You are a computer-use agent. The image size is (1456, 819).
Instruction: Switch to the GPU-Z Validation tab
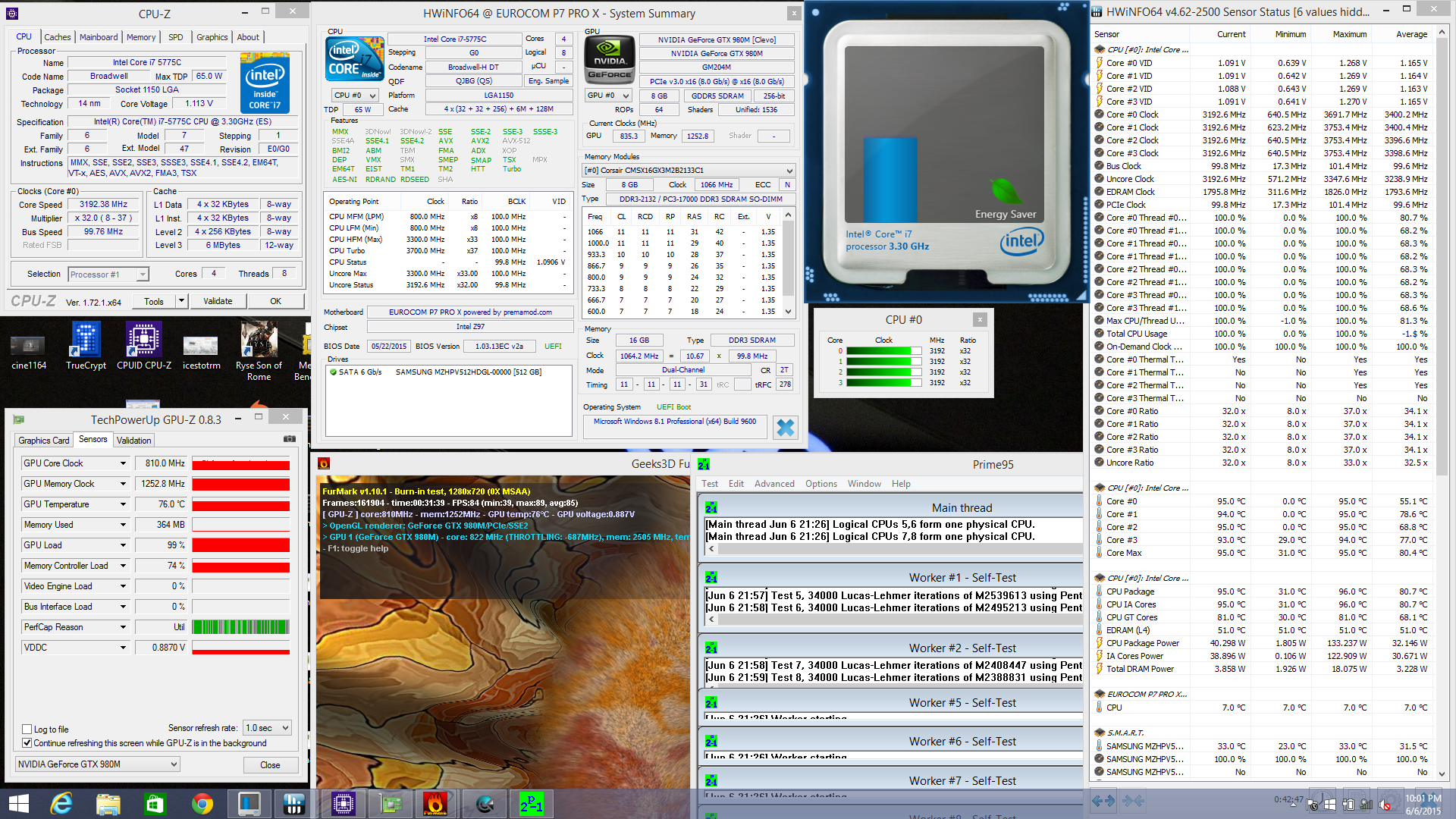(134, 441)
